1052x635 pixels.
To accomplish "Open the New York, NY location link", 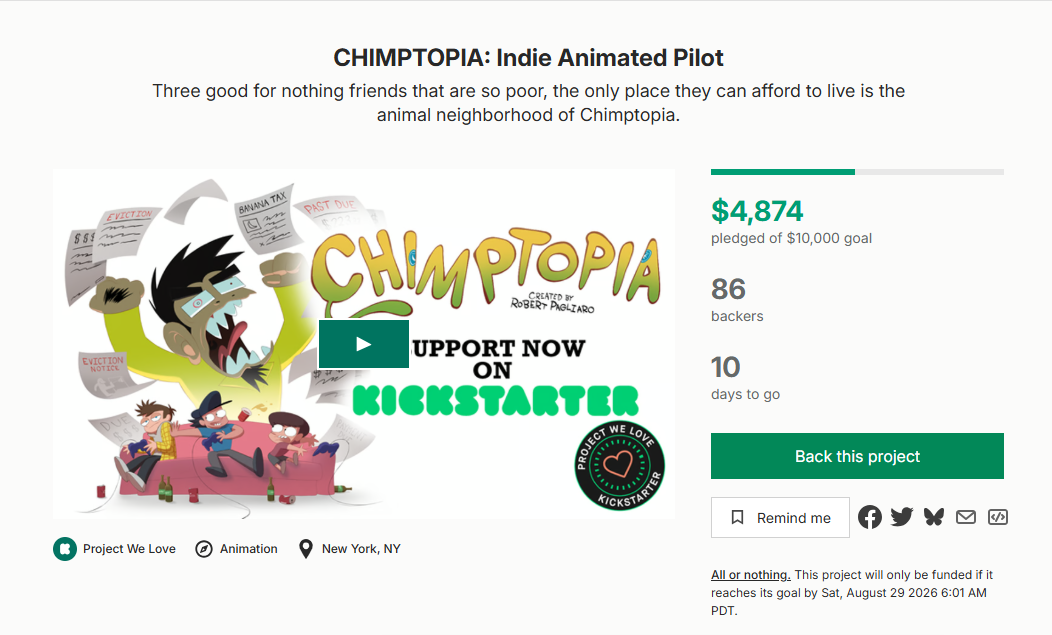I will 361,549.
